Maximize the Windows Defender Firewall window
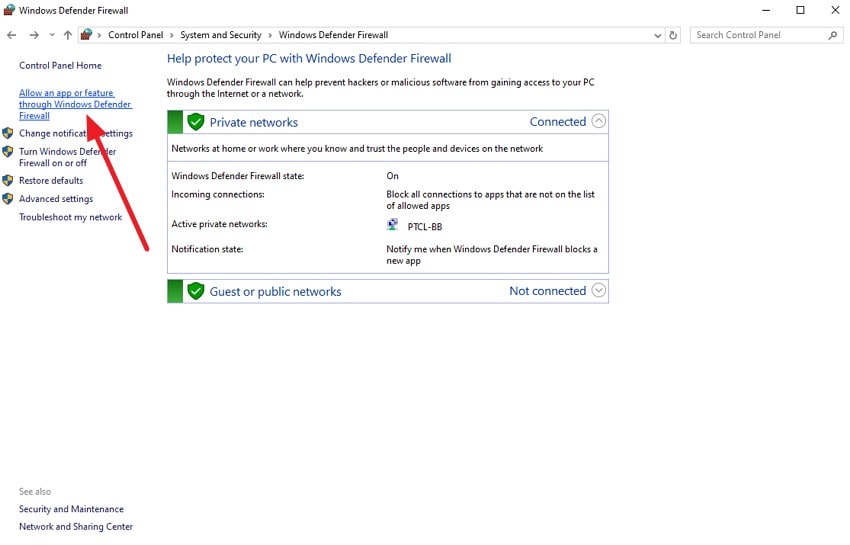Viewport: 850px width, 545px height. pos(800,10)
